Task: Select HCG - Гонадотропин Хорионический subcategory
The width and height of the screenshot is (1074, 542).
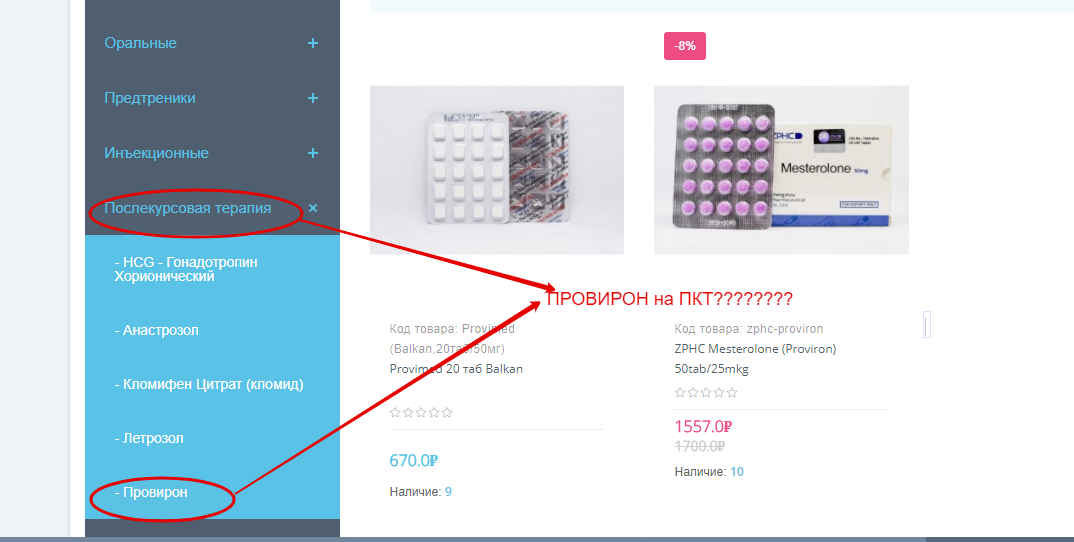Action: coord(186,269)
